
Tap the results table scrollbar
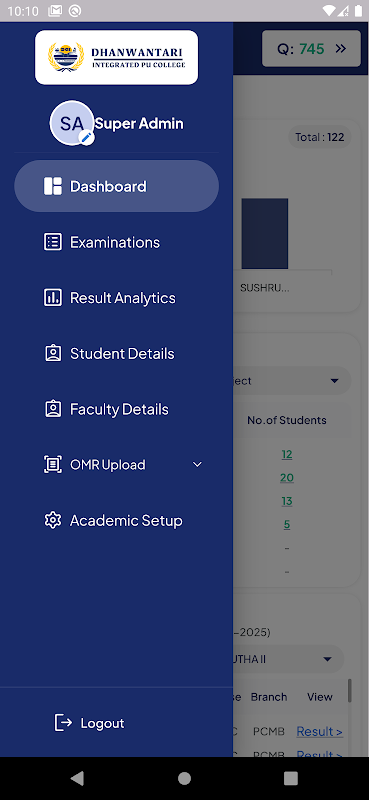click(350, 690)
